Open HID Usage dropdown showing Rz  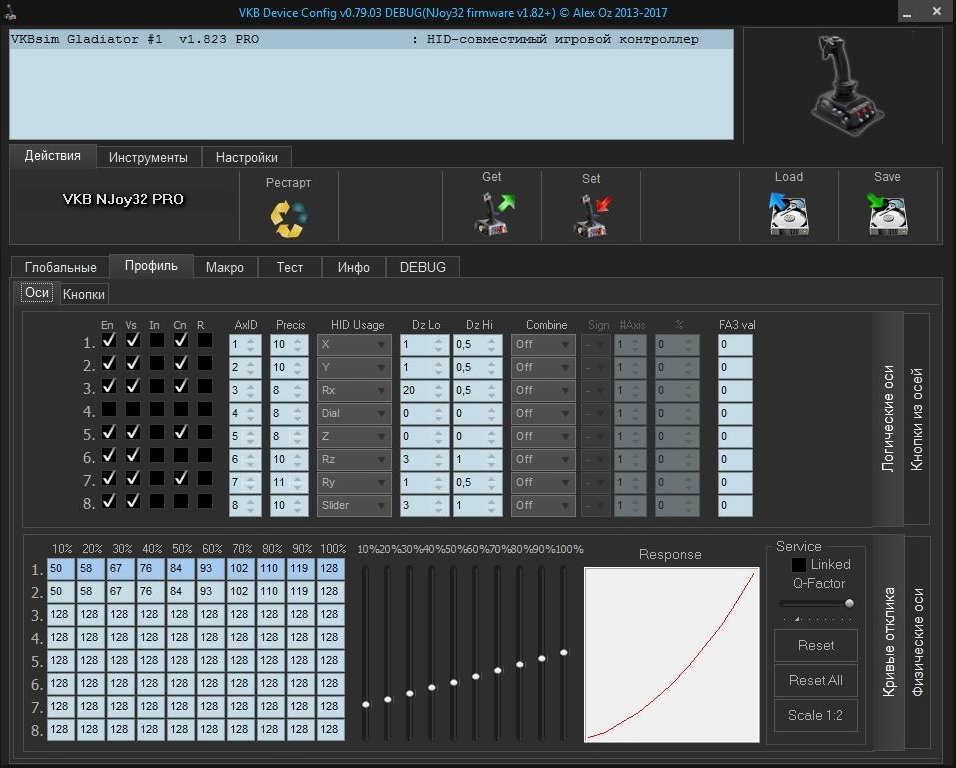point(354,460)
